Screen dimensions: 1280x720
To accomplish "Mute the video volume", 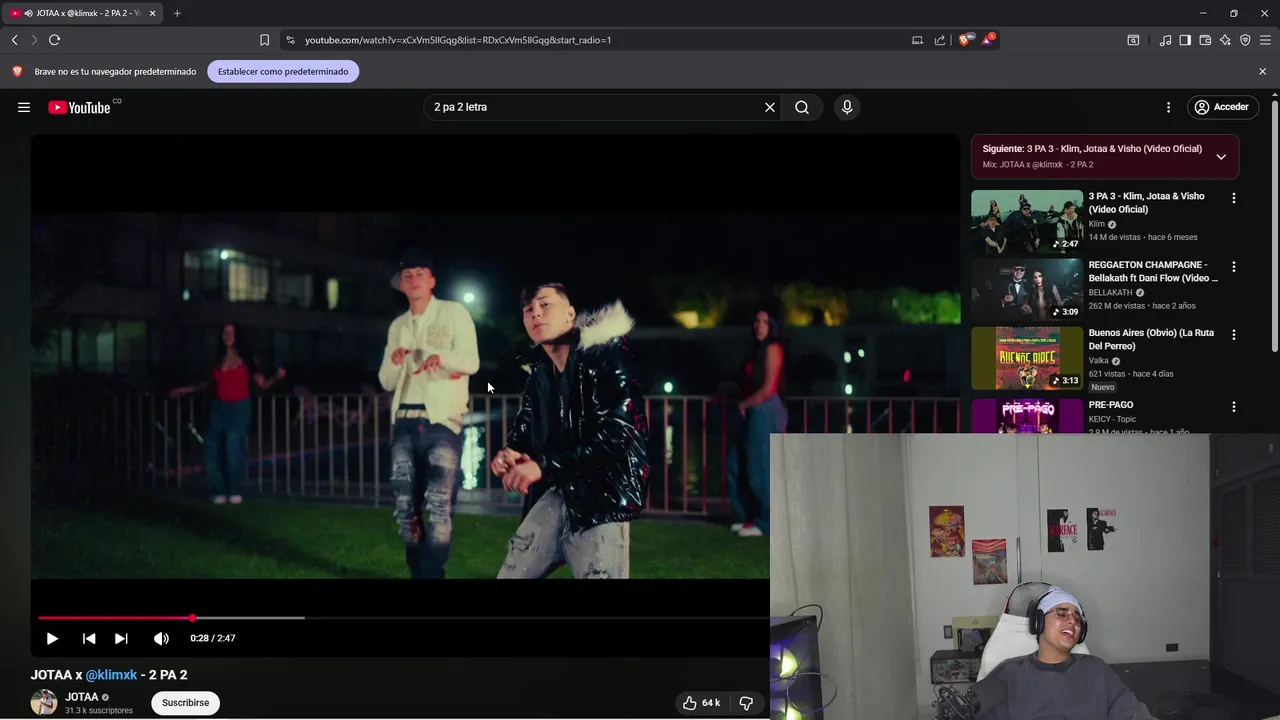I will (x=161, y=638).
